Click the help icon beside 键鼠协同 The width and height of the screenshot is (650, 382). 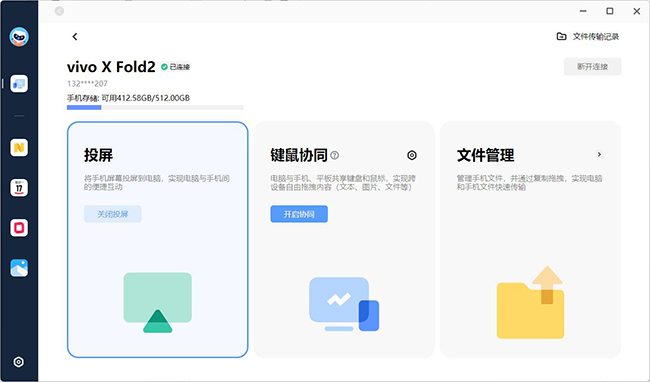tap(335, 155)
